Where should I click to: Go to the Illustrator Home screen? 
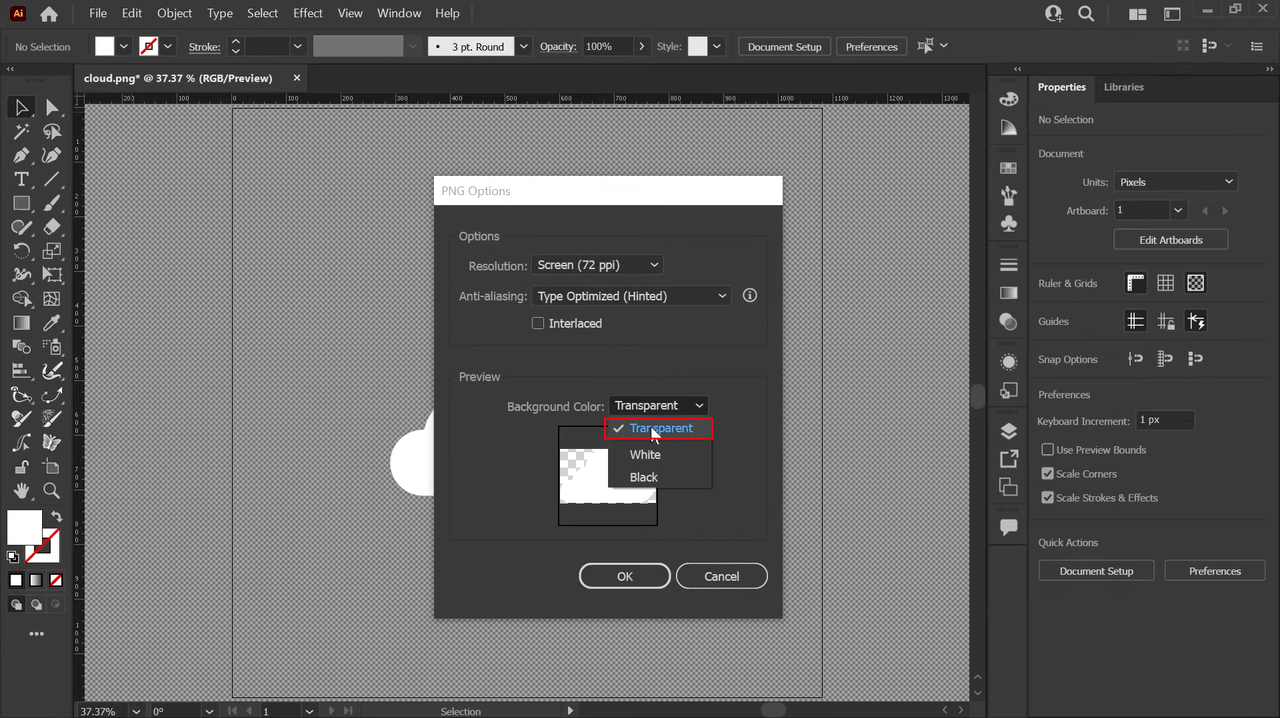click(48, 14)
